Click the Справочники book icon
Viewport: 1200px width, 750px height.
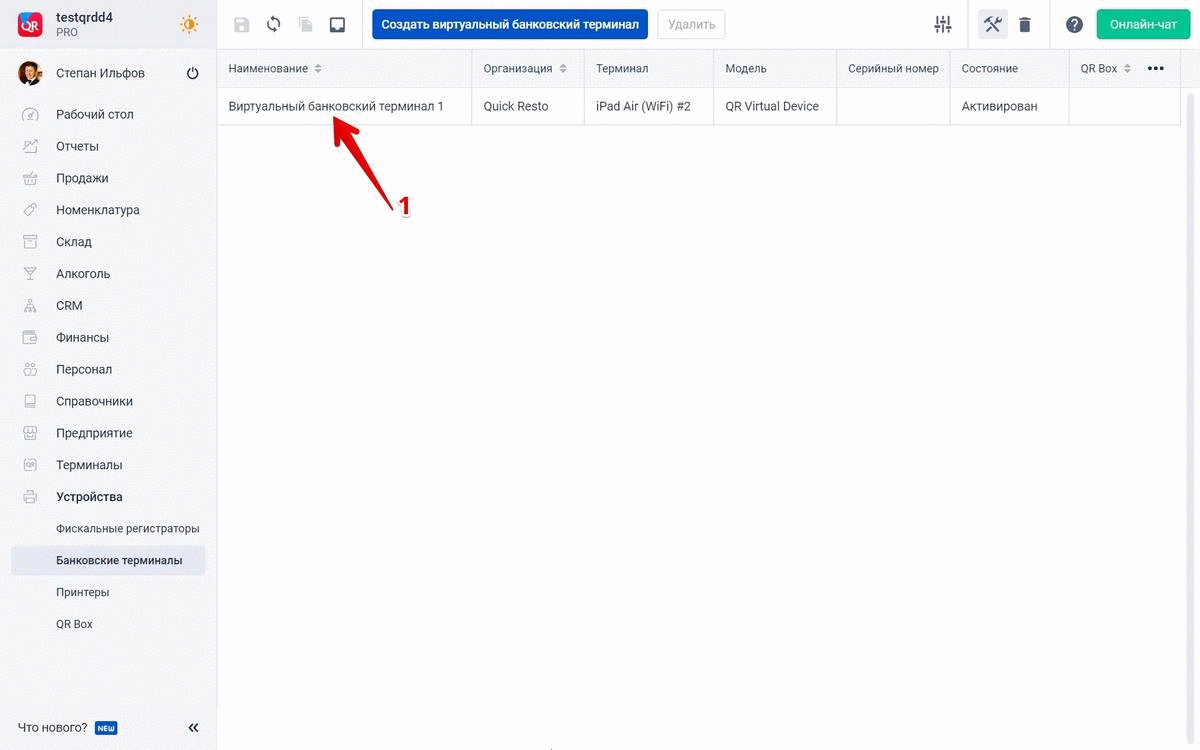point(30,401)
